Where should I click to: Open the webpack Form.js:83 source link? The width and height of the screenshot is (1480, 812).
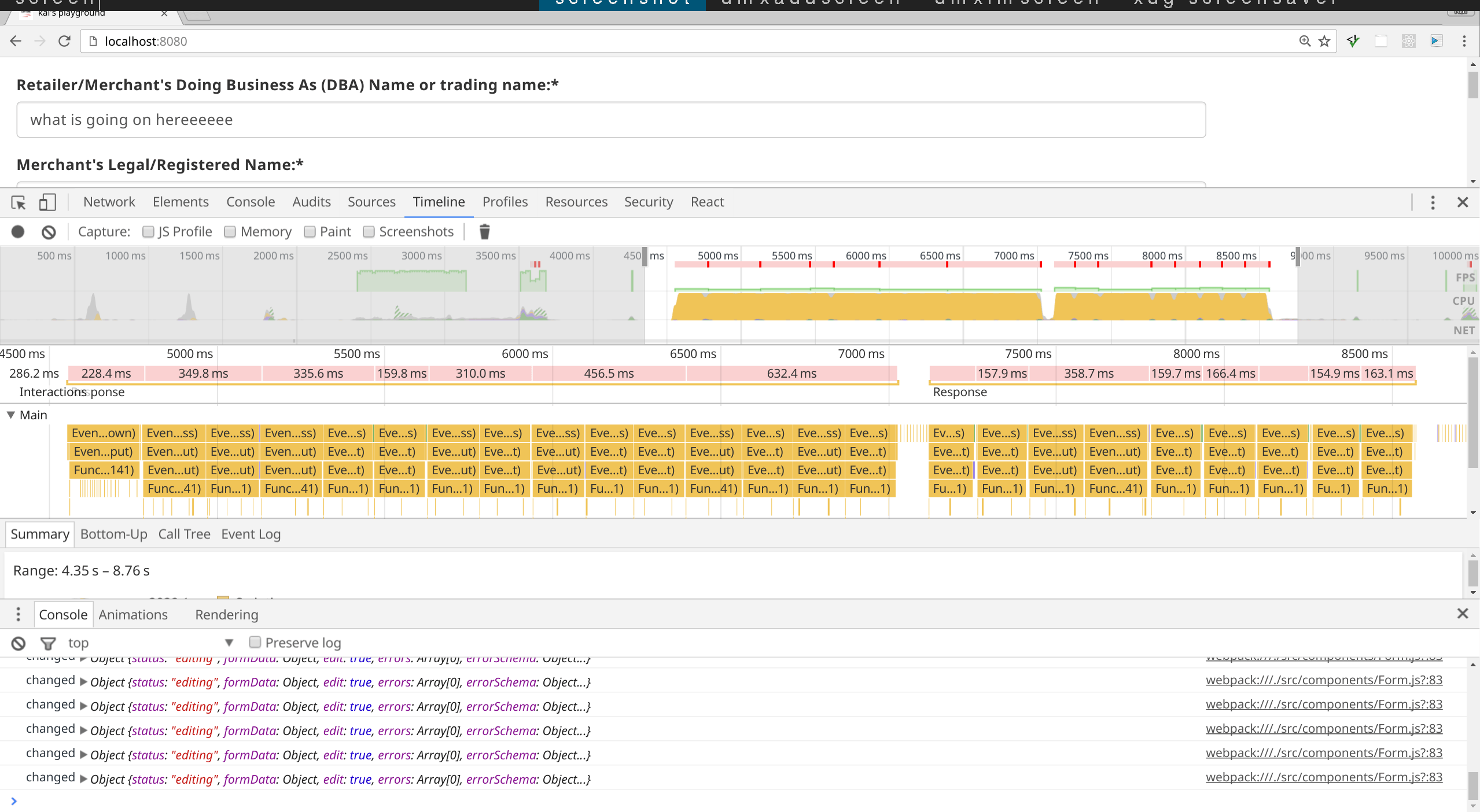point(1323,681)
